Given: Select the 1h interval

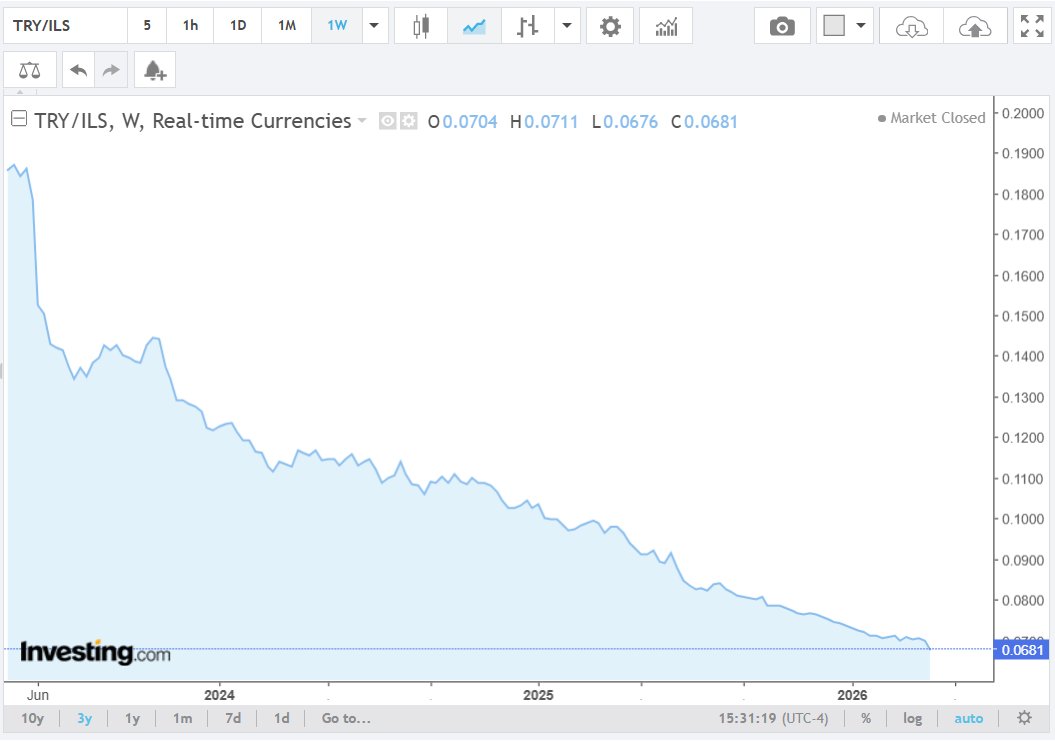Looking at the screenshot, I should (x=190, y=26).
